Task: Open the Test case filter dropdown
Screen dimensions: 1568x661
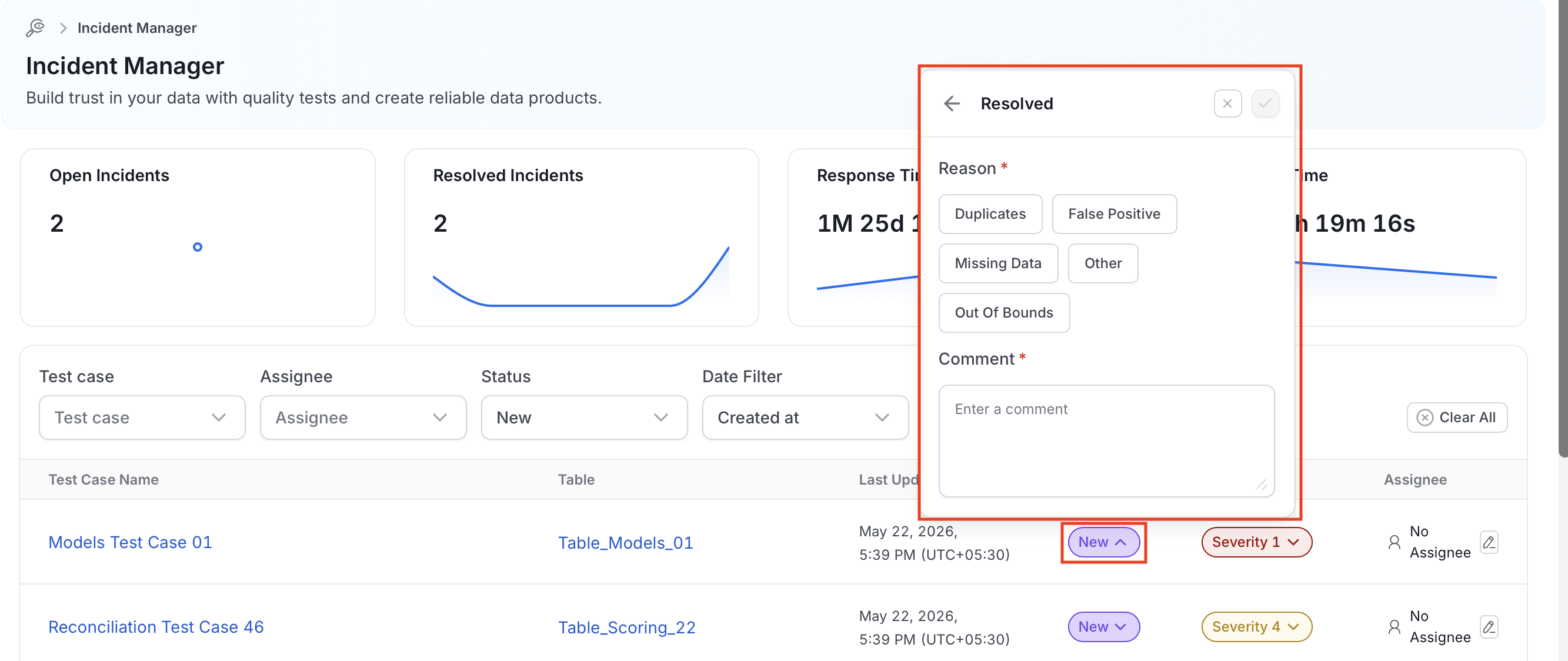Action: click(x=142, y=418)
